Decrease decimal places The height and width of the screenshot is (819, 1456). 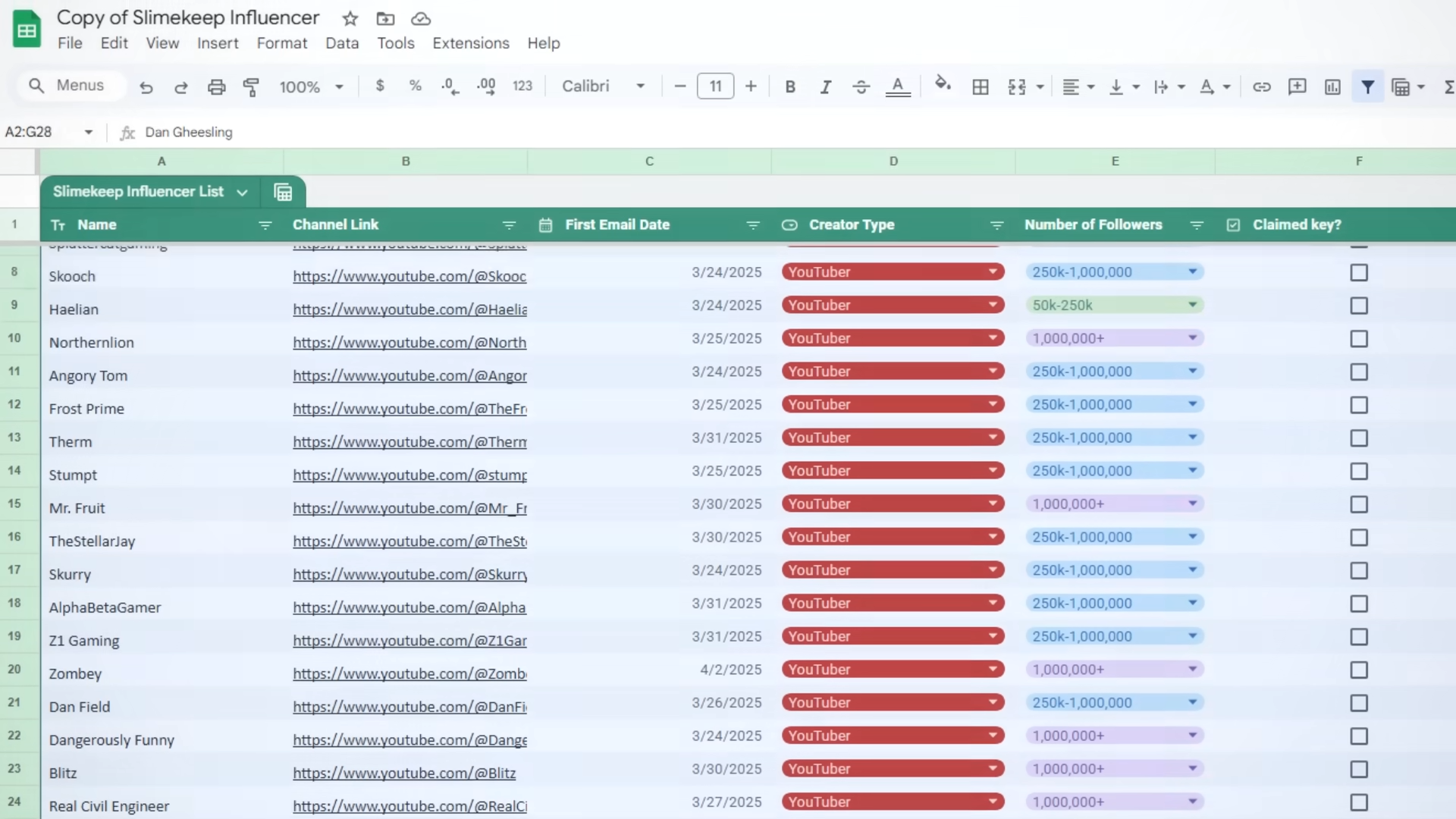point(450,86)
